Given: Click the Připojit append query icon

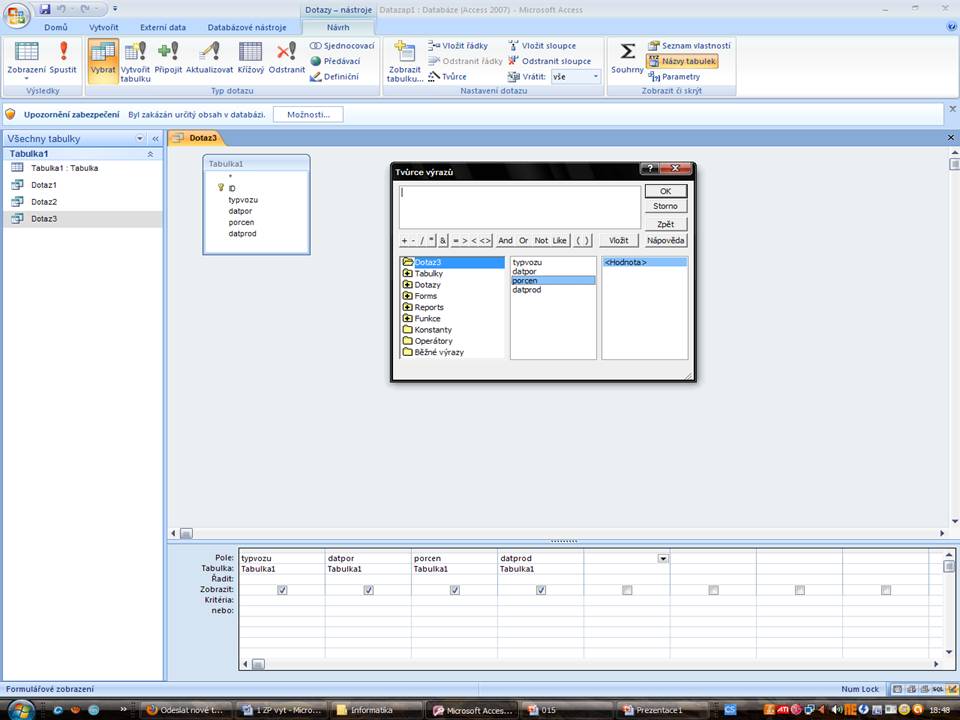Looking at the screenshot, I should point(168,52).
